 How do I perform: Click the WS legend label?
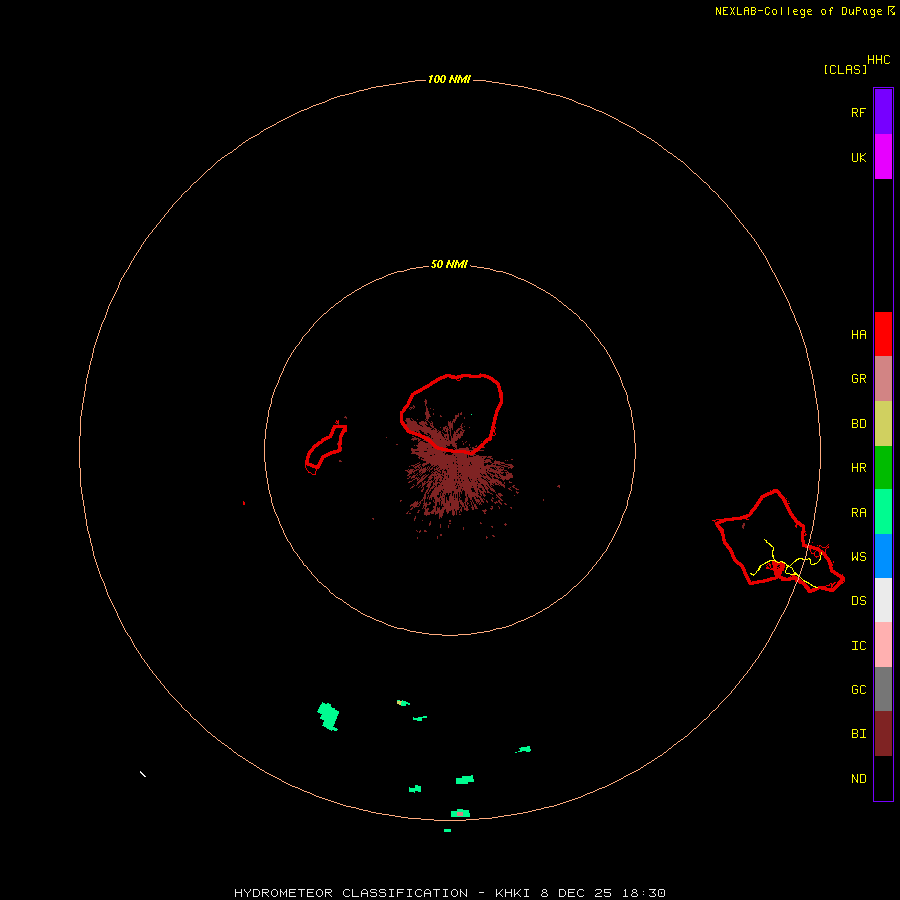858,557
